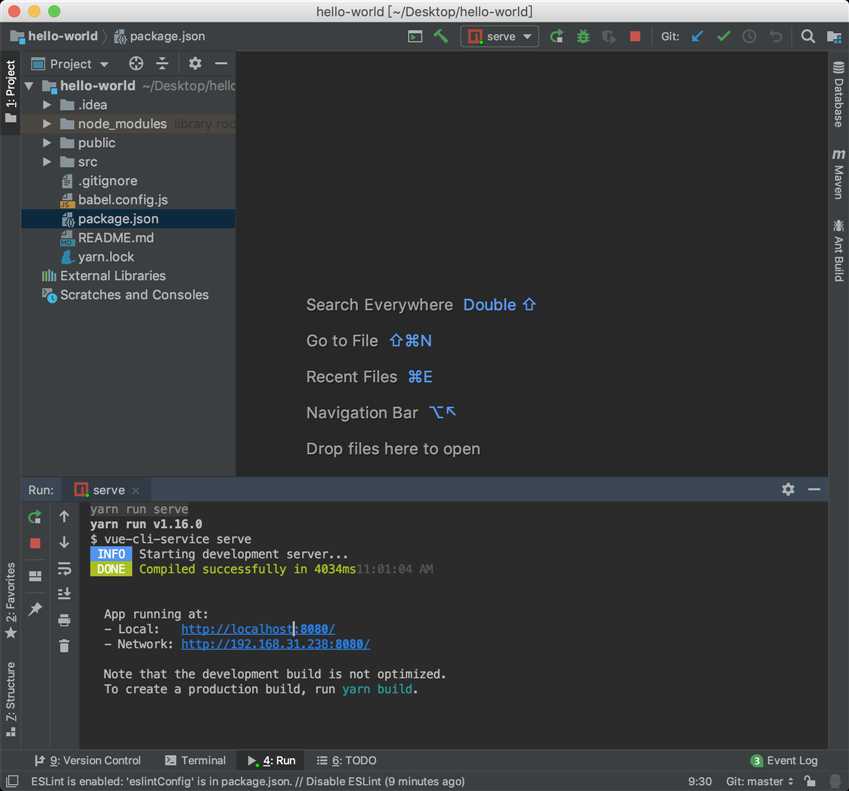Clear console with trash icon
This screenshot has height=791, width=849.
pyautogui.click(x=64, y=645)
